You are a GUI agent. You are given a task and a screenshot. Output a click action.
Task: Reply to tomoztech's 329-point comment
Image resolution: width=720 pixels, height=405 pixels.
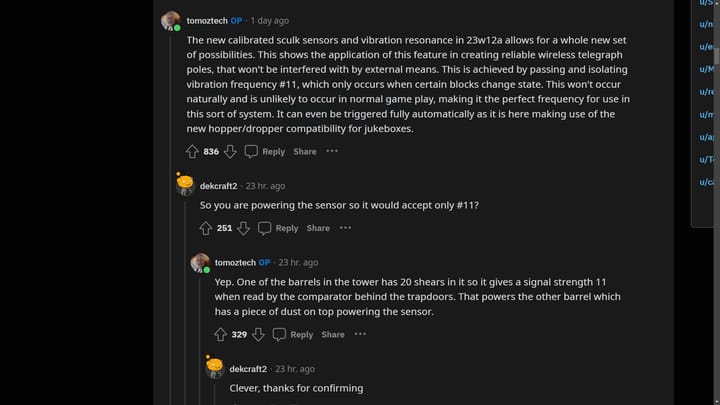(294, 335)
